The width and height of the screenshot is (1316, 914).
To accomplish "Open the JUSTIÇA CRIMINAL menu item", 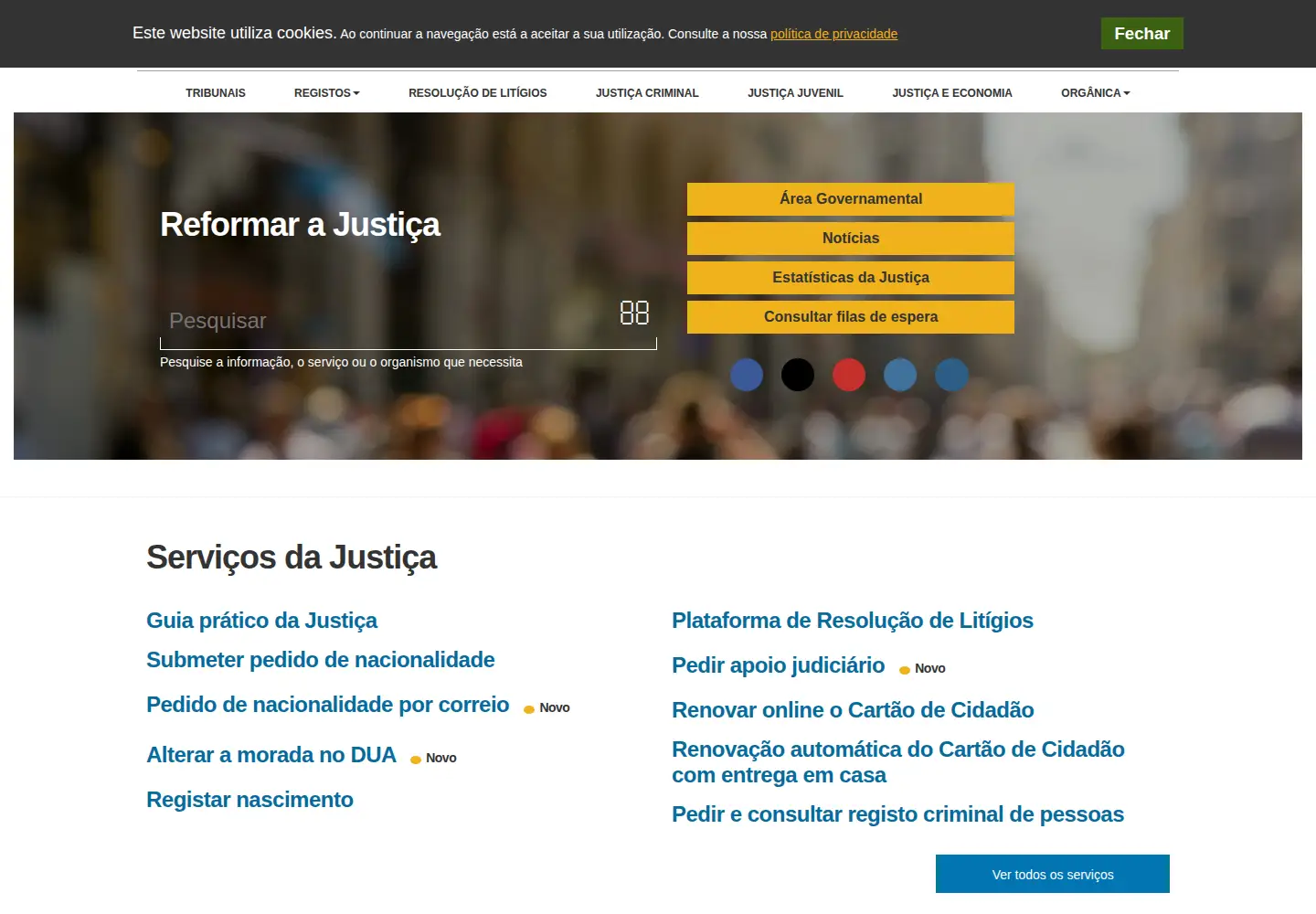I will coord(647,93).
